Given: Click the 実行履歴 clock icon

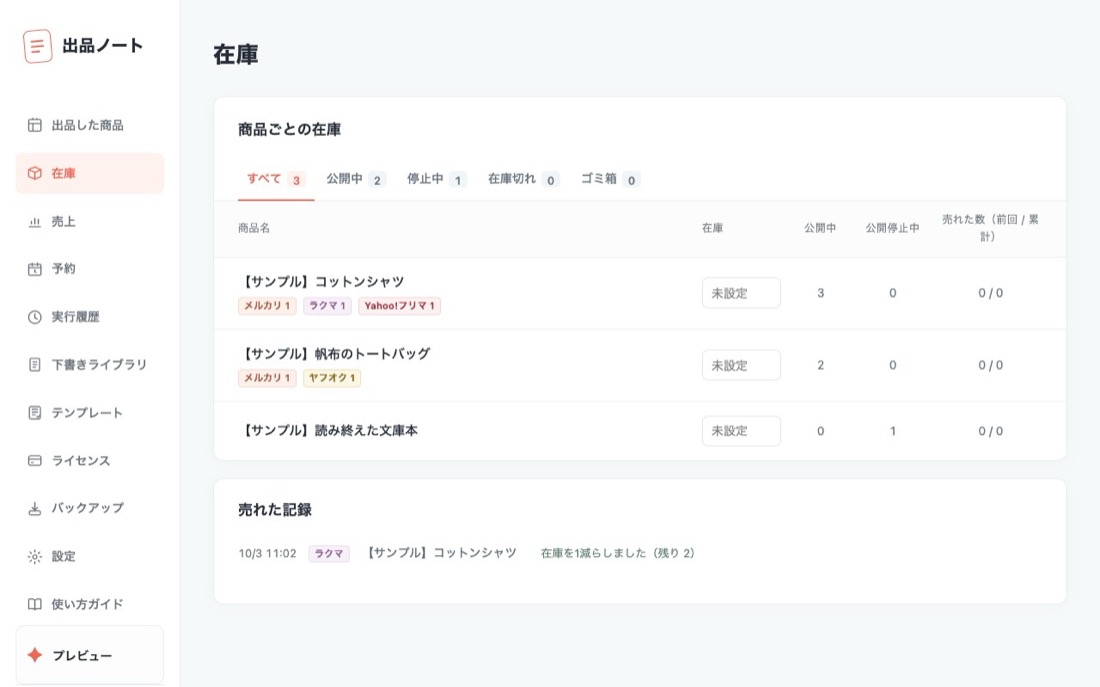Looking at the screenshot, I should [x=34, y=317].
